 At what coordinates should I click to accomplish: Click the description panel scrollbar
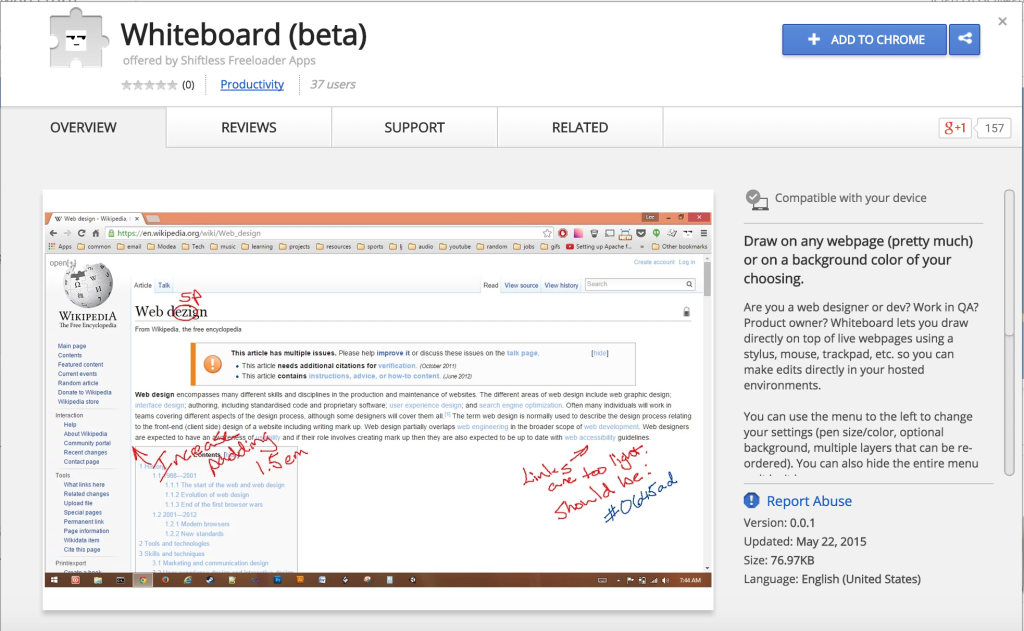[1009, 333]
